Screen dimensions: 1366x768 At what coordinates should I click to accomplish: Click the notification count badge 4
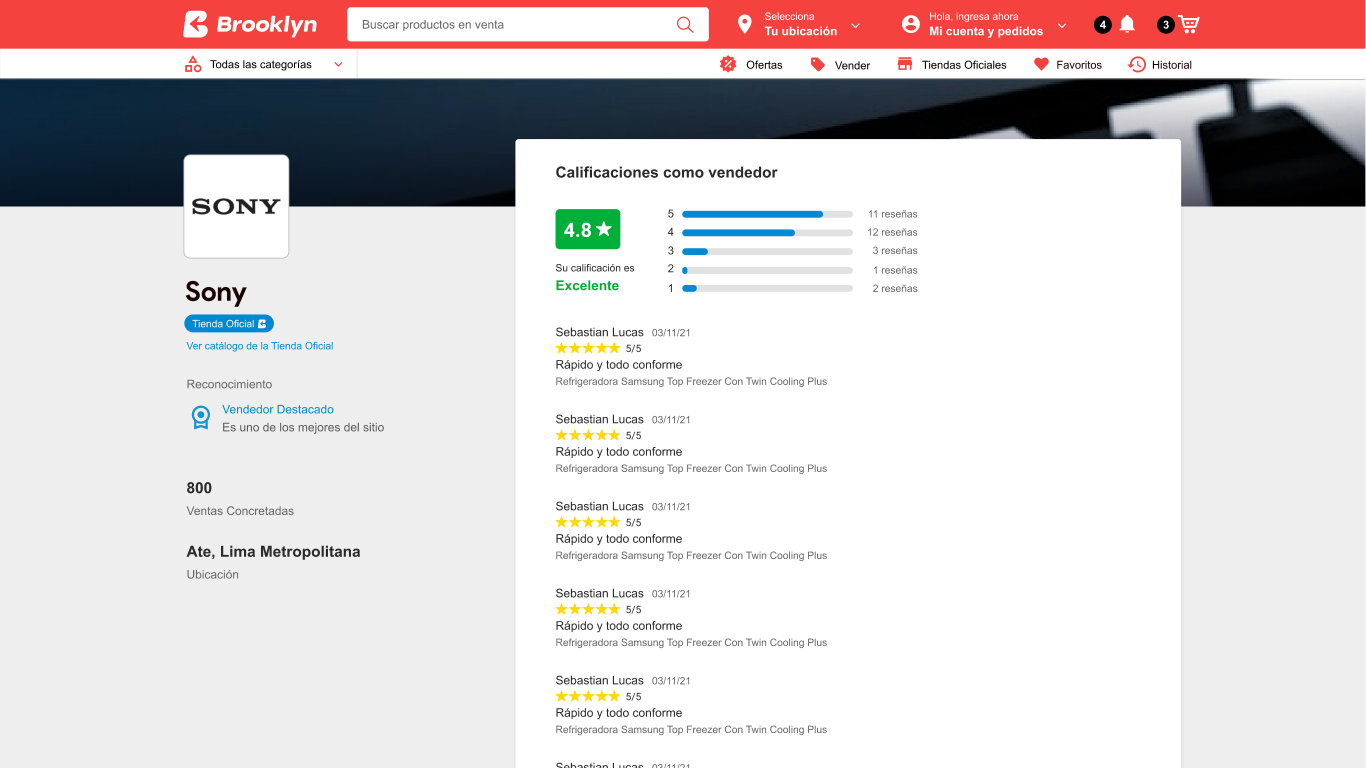click(x=1103, y=25)
